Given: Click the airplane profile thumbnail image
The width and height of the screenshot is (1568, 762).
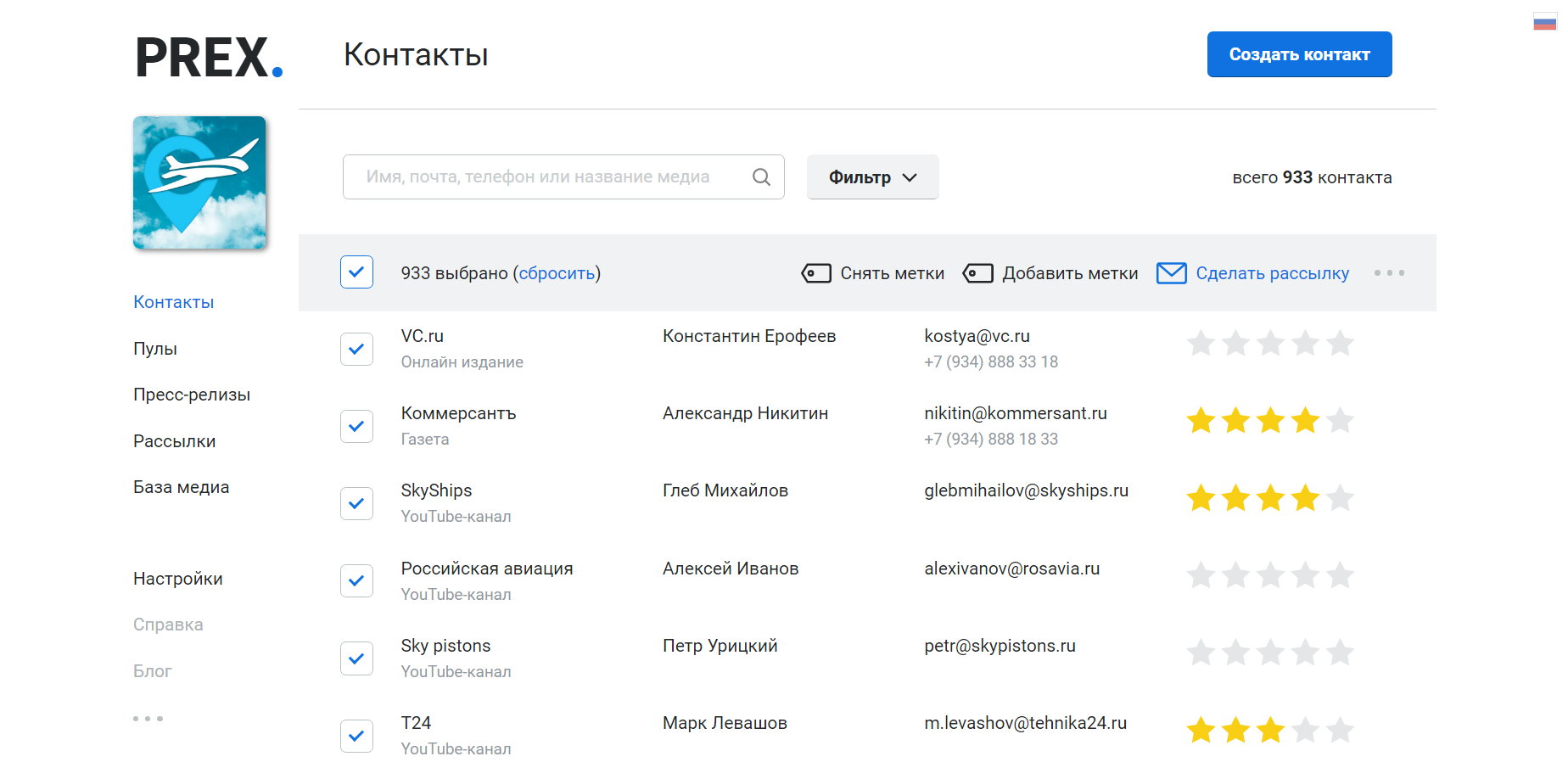Looking at the screenshot, I should click(x=199, y=182).
